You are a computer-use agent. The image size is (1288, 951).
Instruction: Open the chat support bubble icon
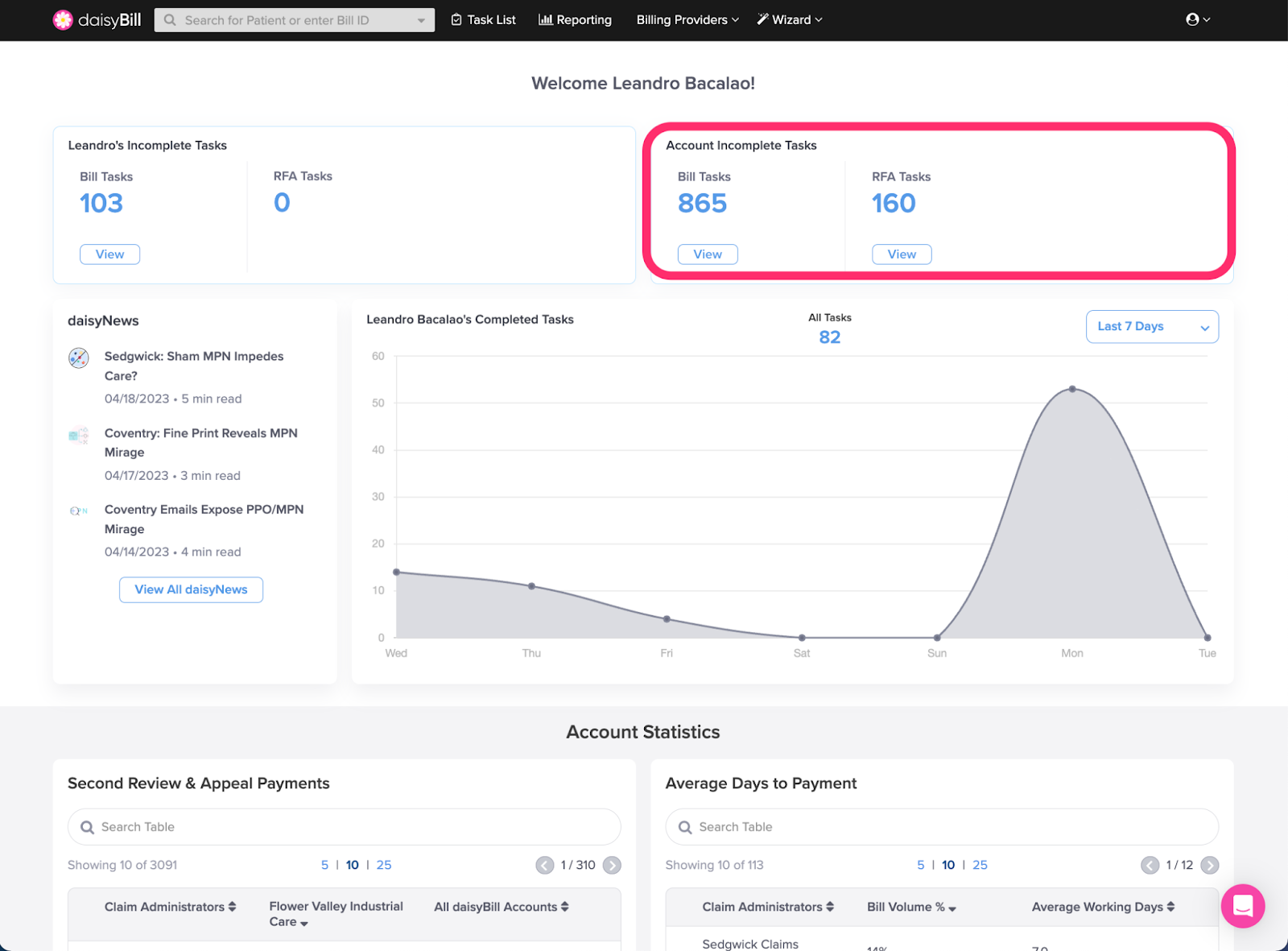(1242, 906)
